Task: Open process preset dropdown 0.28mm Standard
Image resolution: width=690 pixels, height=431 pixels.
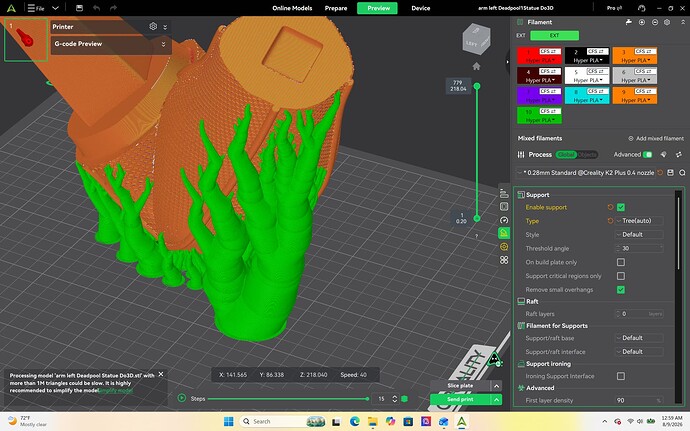Action: coord(586,173)
